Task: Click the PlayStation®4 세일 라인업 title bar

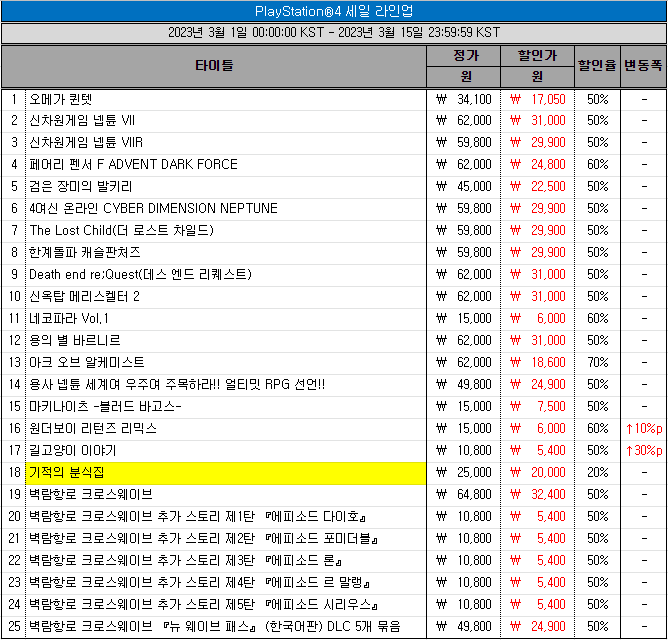Action: pyautogui.click(x=334, y=10)
